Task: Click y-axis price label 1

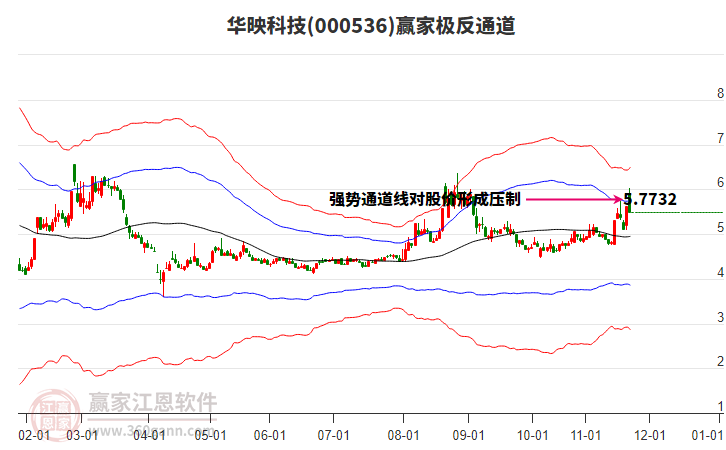Action: tap(720, 406)
